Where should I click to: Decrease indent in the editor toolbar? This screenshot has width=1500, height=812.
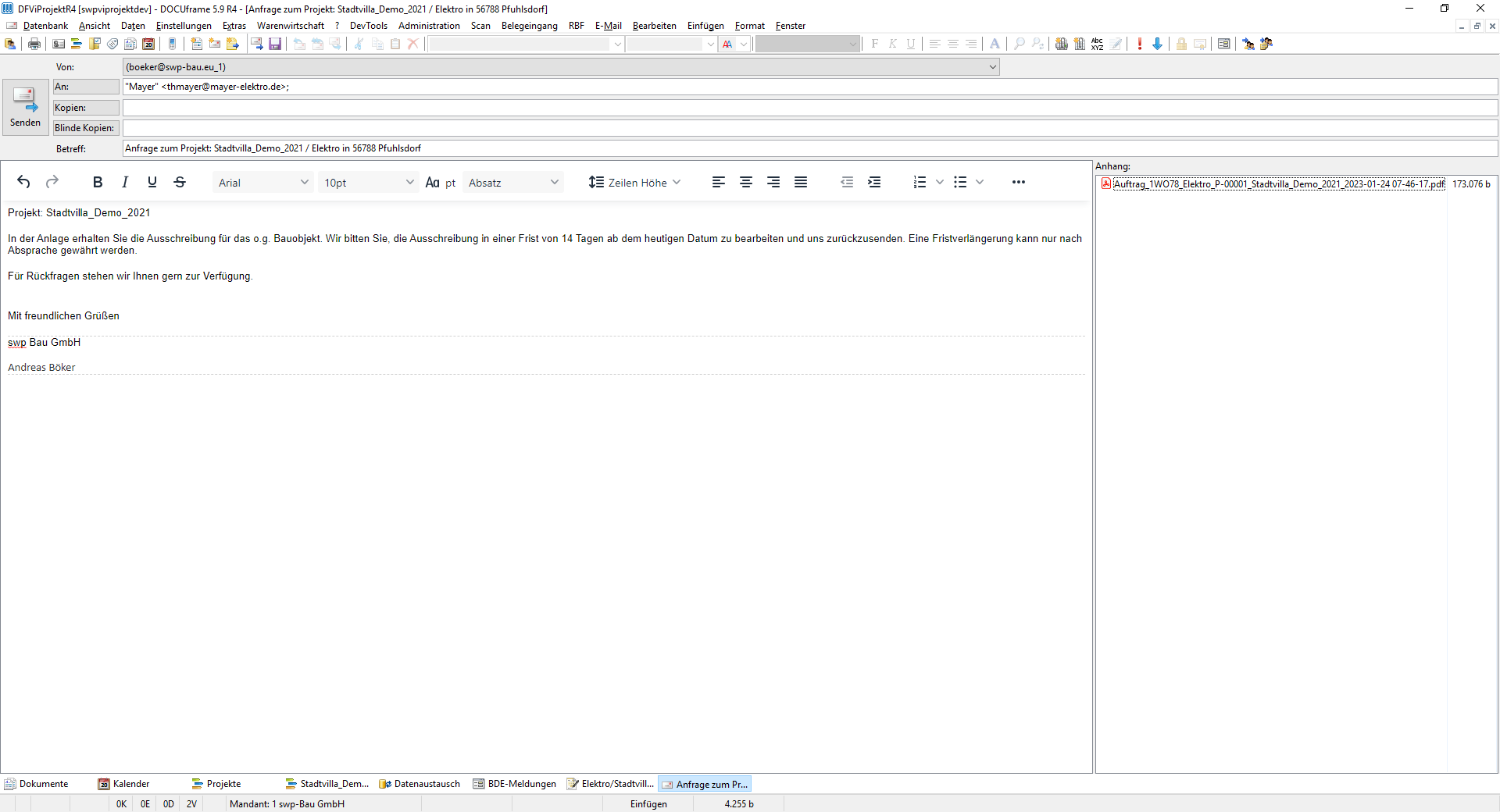847,182
